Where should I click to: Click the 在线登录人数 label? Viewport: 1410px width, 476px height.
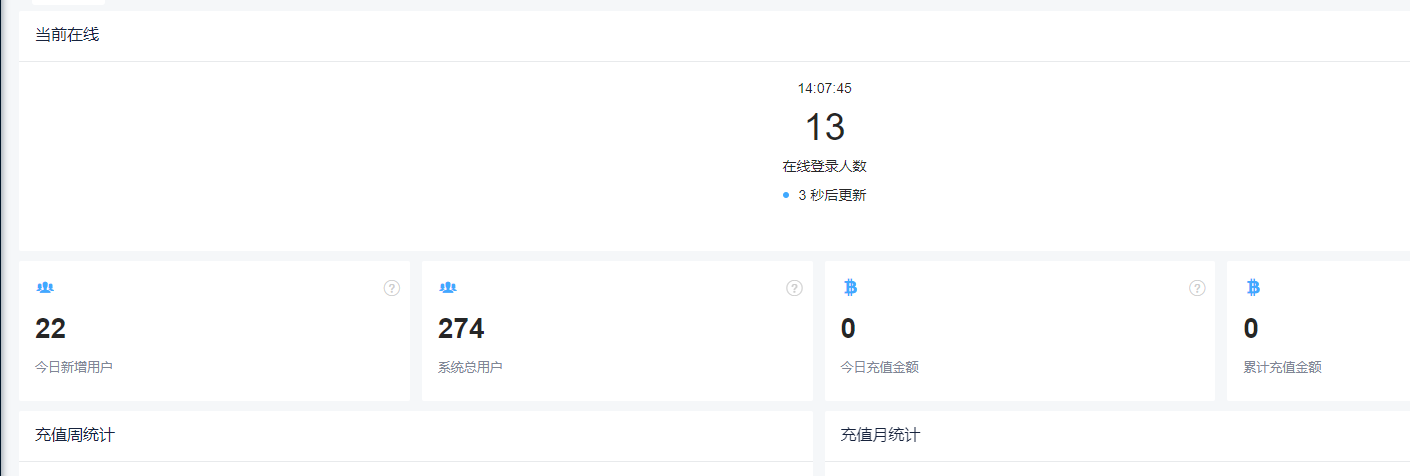click(825, 166)
